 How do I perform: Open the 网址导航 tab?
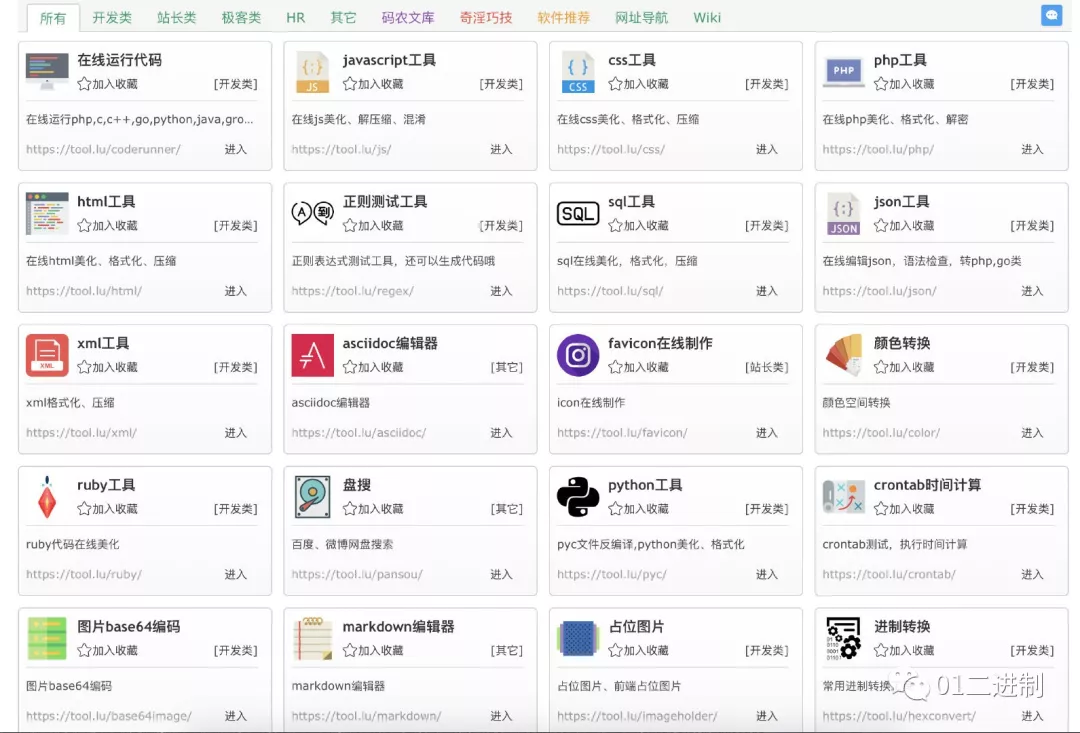pos(641,18)
